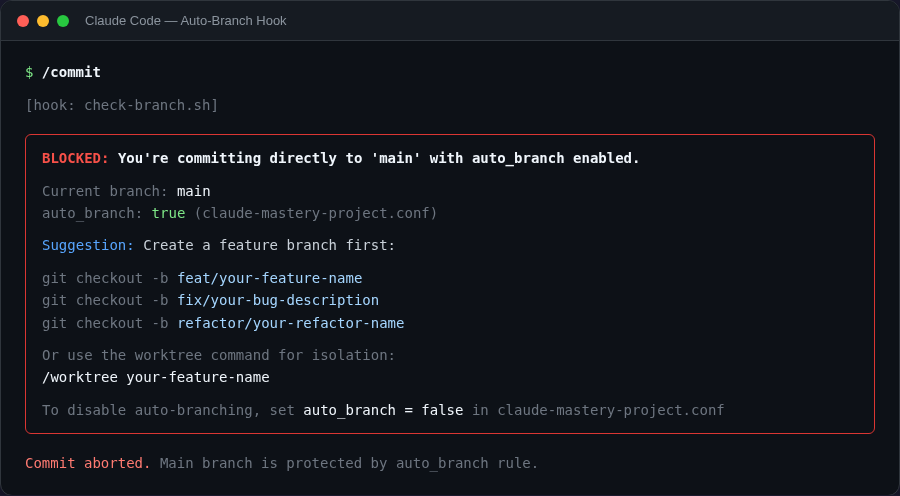900x496 pixels.
Task: Click the yellow minimize window button
Action: pos(43,21)
